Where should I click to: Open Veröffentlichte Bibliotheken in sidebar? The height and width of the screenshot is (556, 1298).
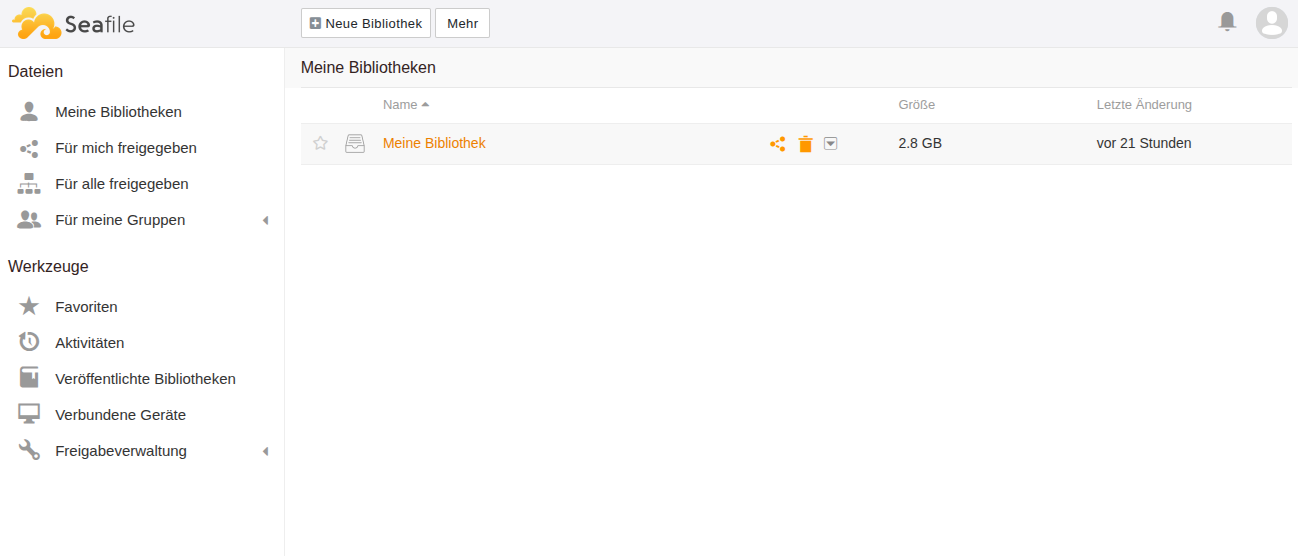coord(145,379)
